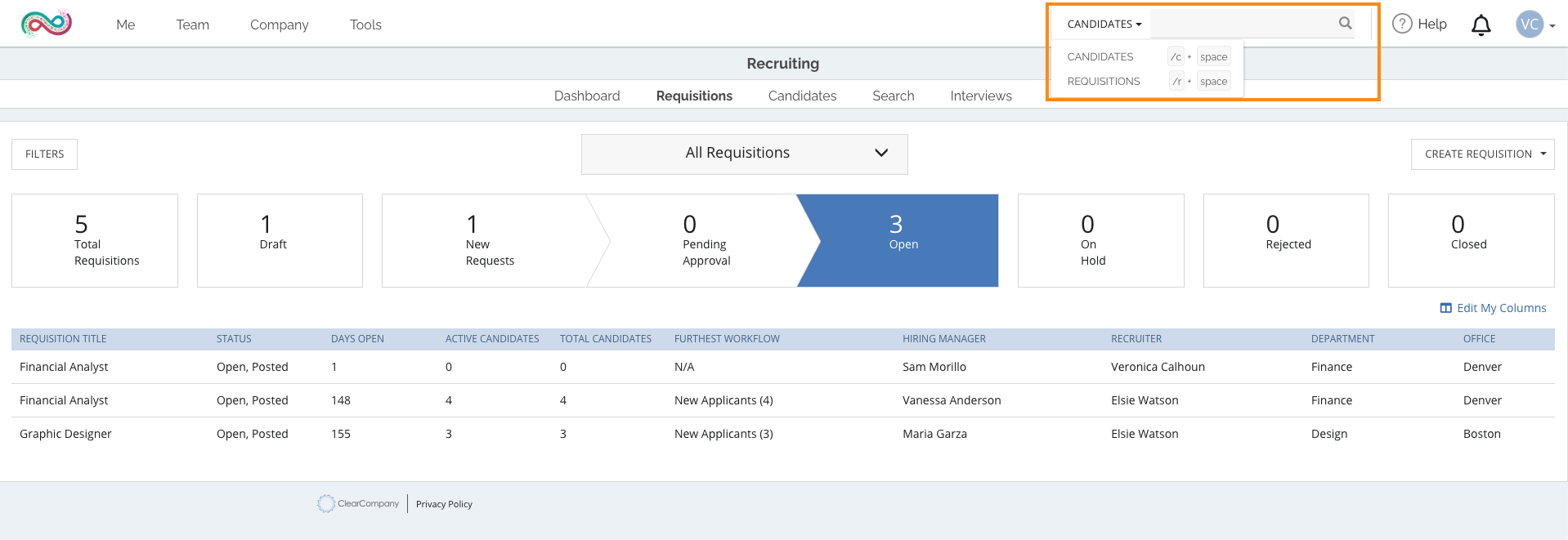
Task: Open Financial Analyst requisition, 148 days open
Action: [64, 400]
